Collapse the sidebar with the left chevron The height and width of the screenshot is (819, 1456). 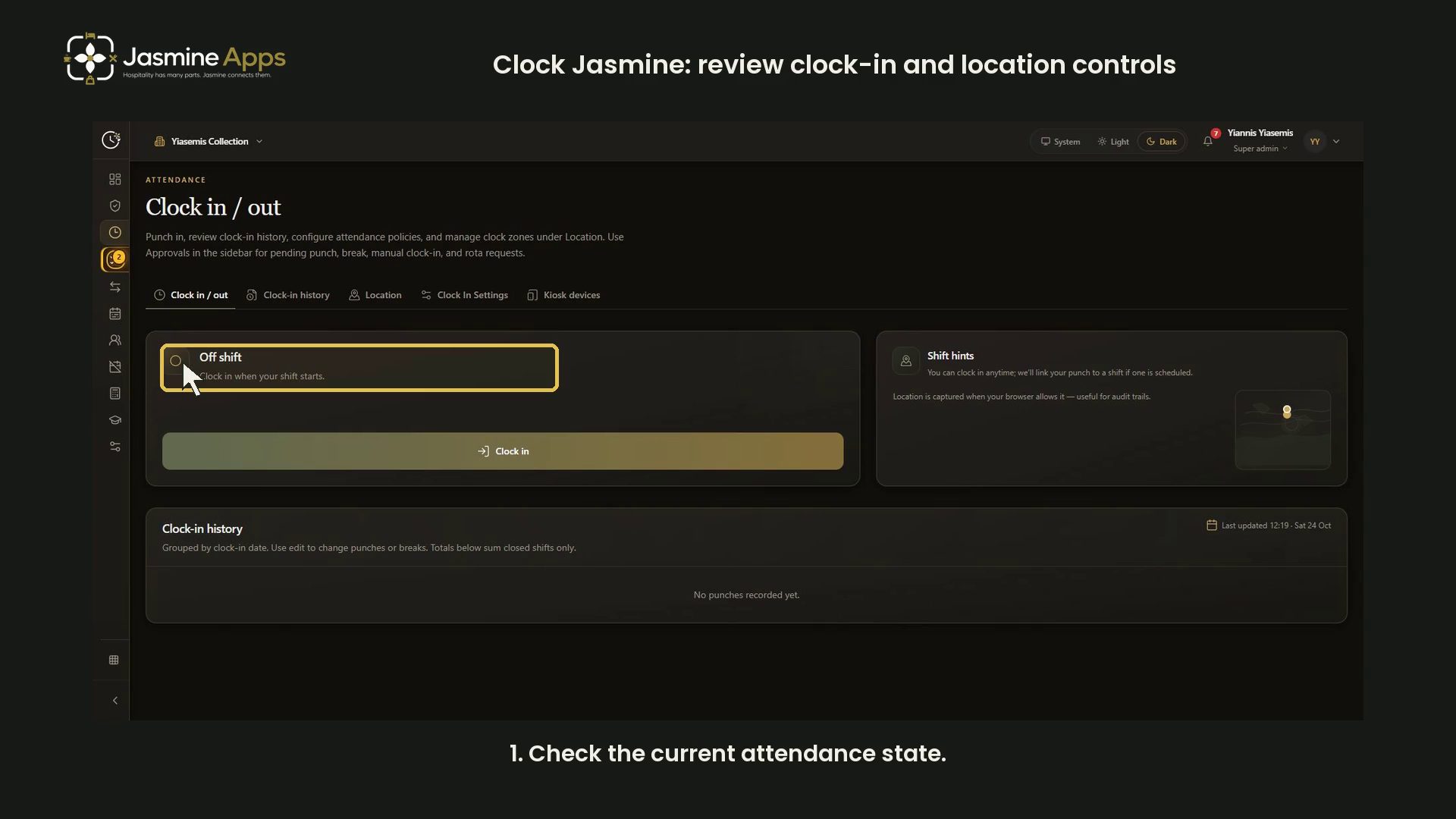click(x=115, y=701)
